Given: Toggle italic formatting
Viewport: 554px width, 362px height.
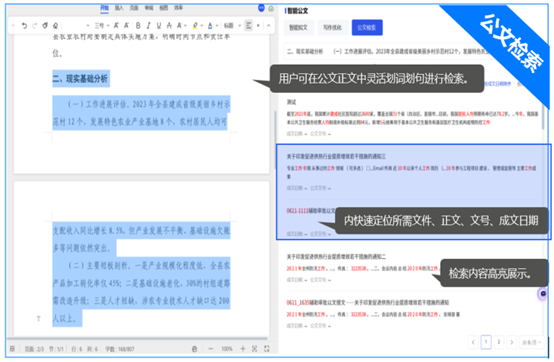Looking at the screenshot, I should click(148, 25).
